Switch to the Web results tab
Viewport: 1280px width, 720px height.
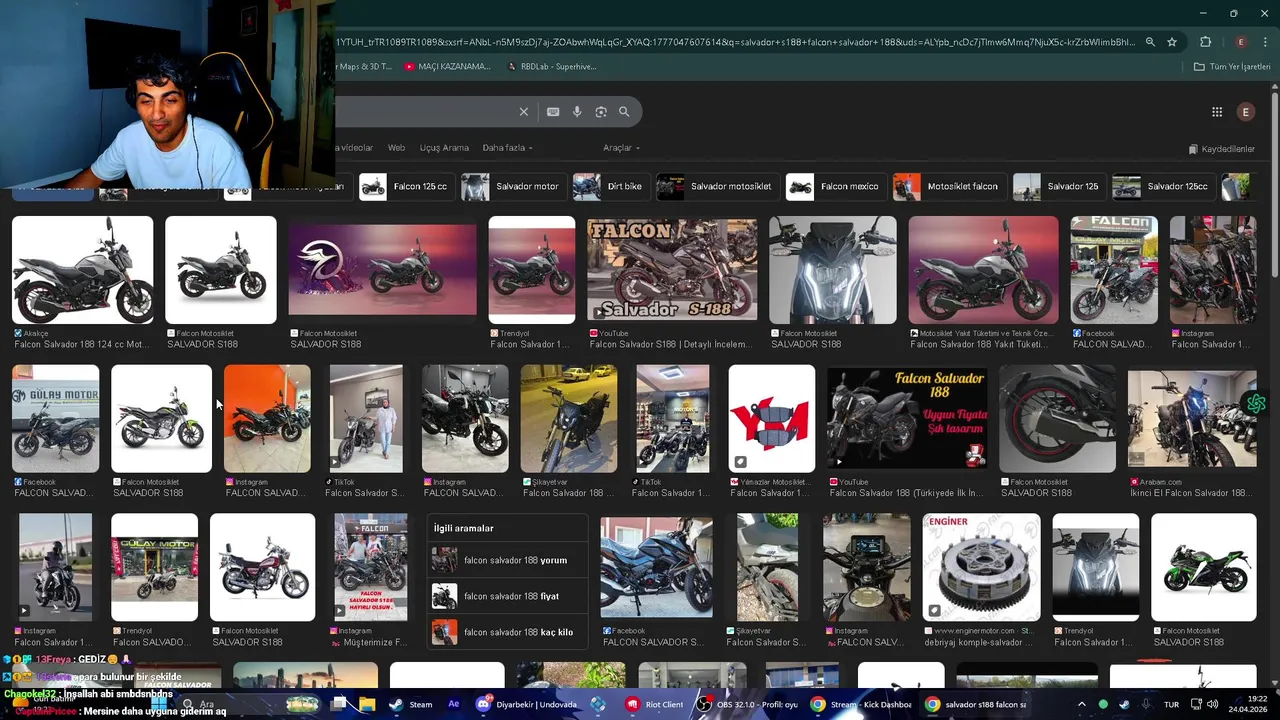[396, 148]
